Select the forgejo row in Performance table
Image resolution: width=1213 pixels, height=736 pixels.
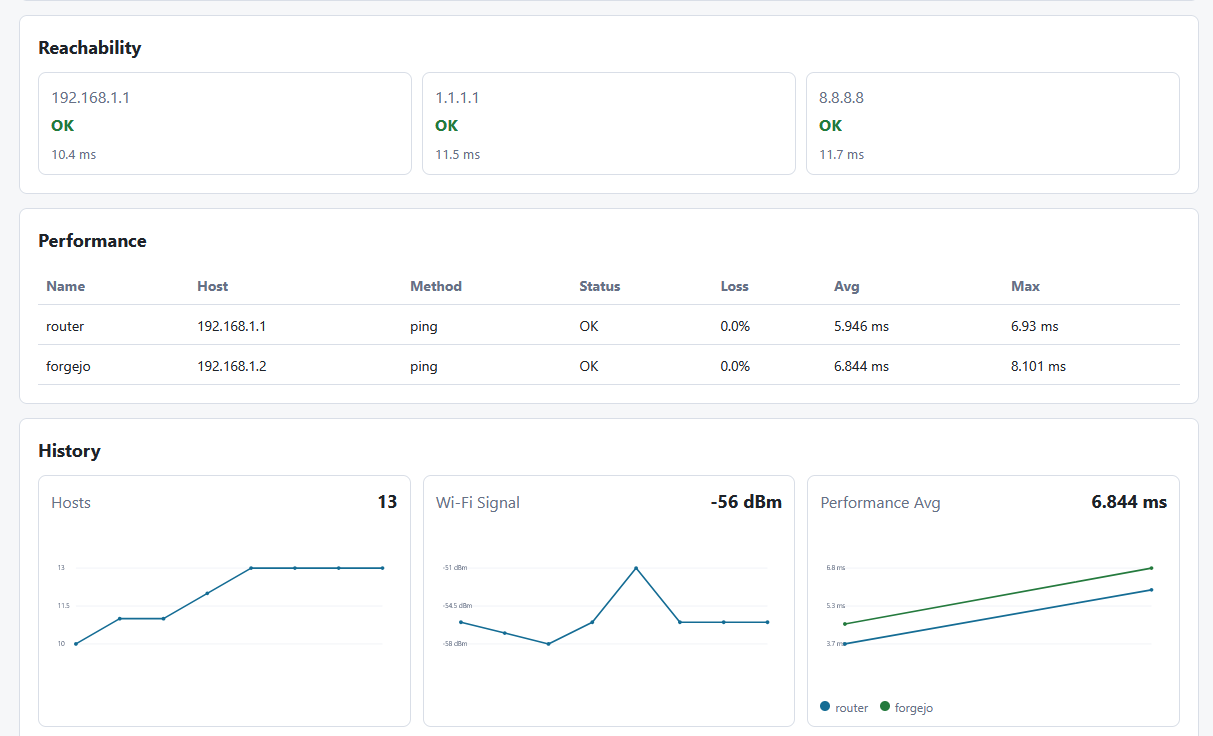609,366
